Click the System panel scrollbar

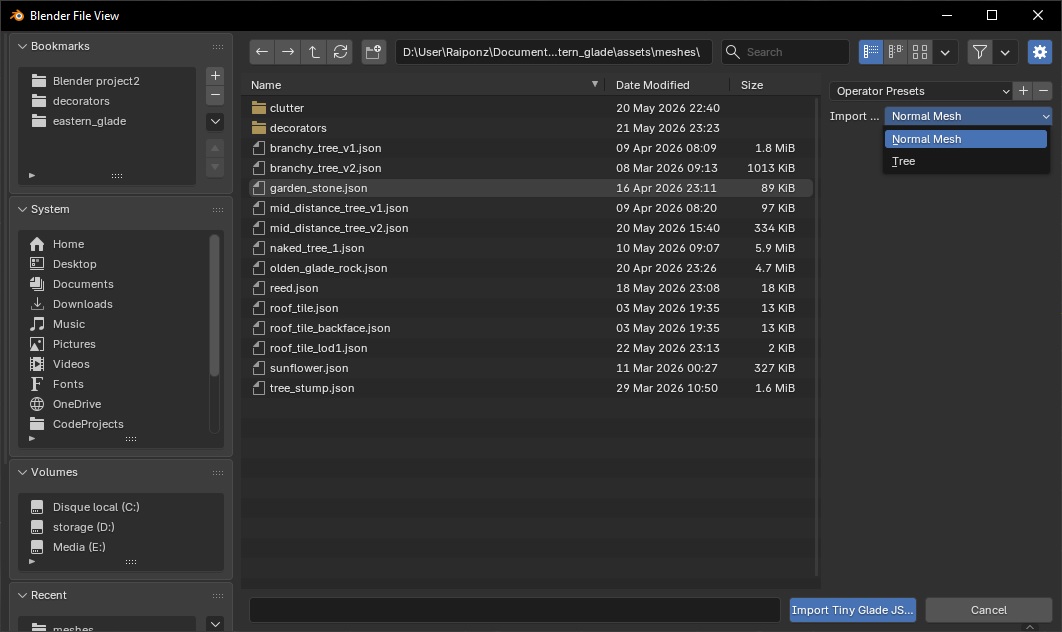point(215,305)
